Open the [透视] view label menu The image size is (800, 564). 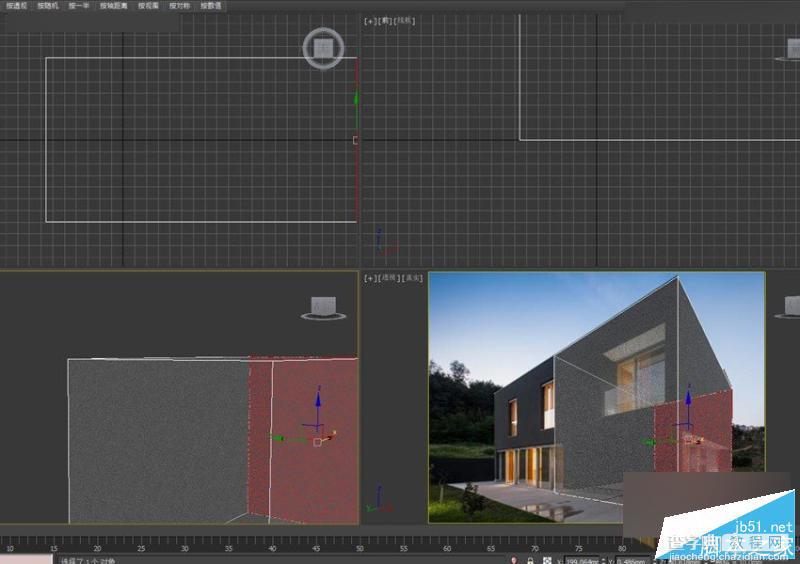click(x=389, y=278)
